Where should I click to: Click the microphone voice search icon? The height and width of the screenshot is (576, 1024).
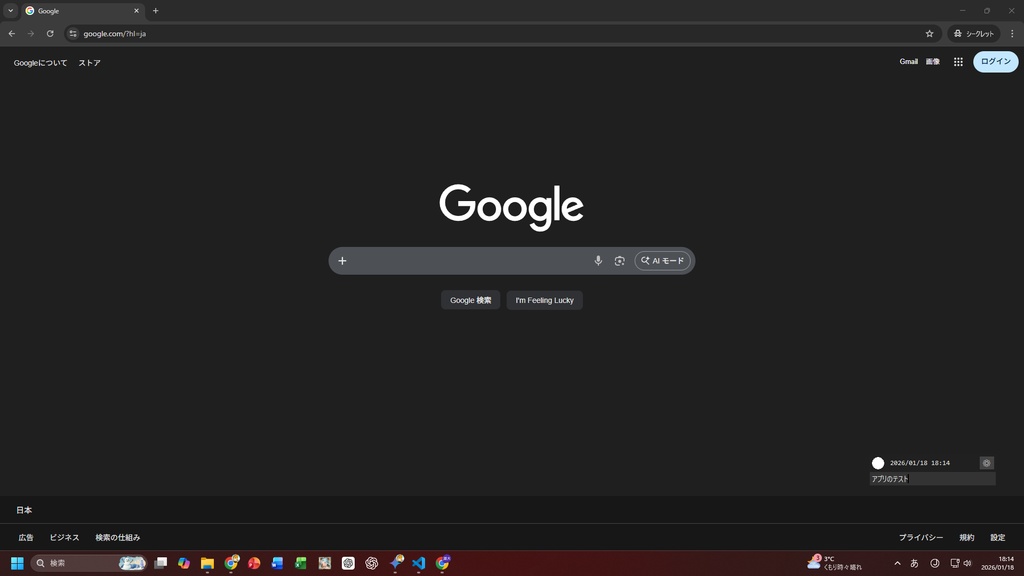pos(598,261)
